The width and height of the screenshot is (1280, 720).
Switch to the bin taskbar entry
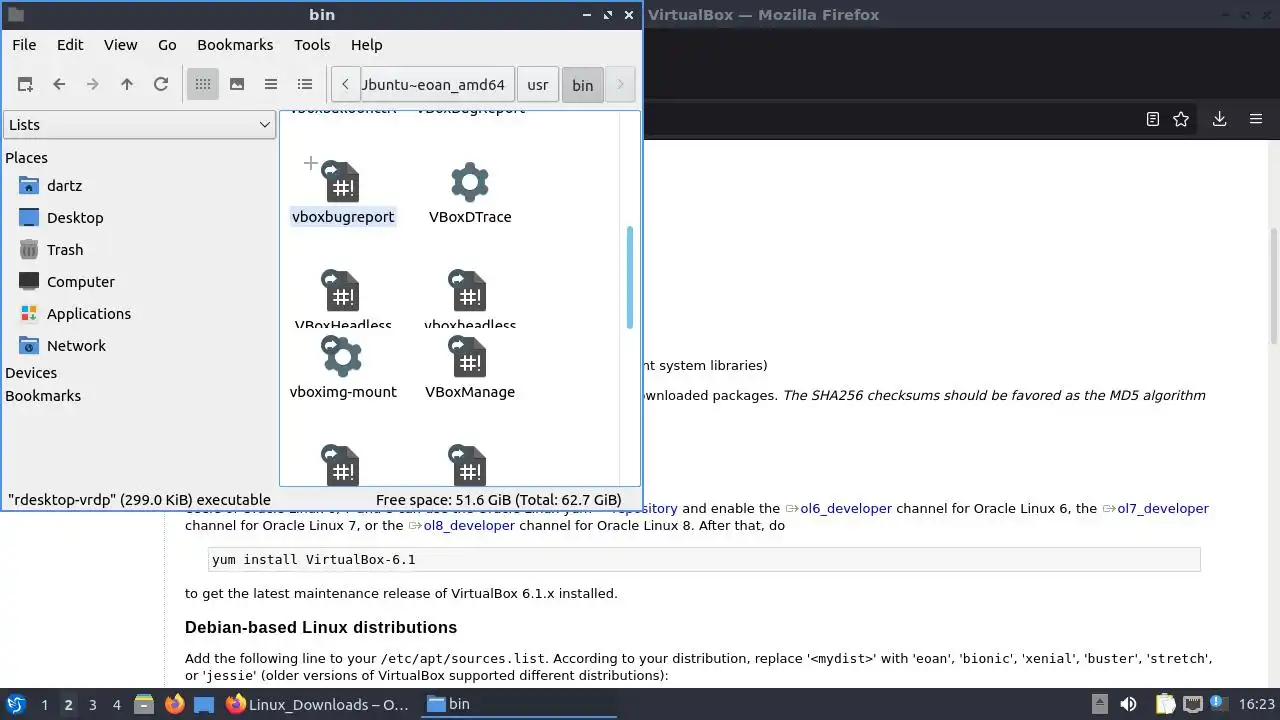pos(518,704)
